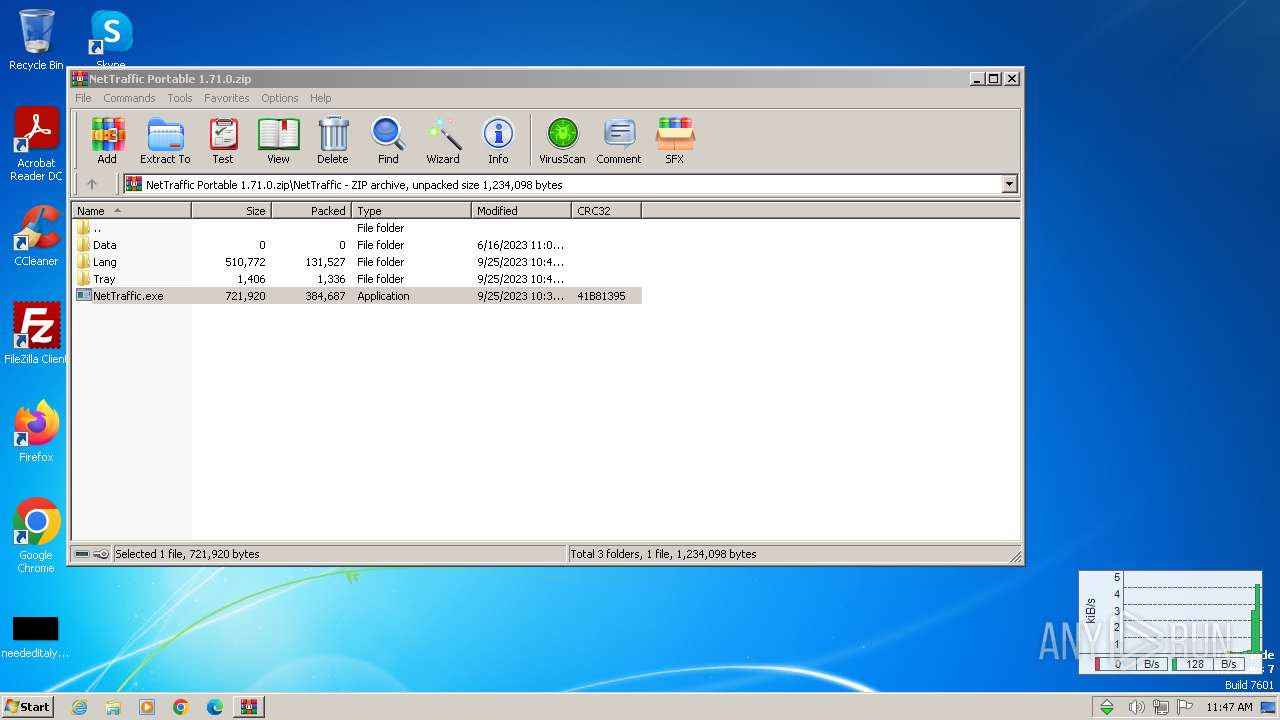The width and height of the screenshot is (1280, 720).
Task: Go up one folder level arrow
Action: (x=92, y=184)
